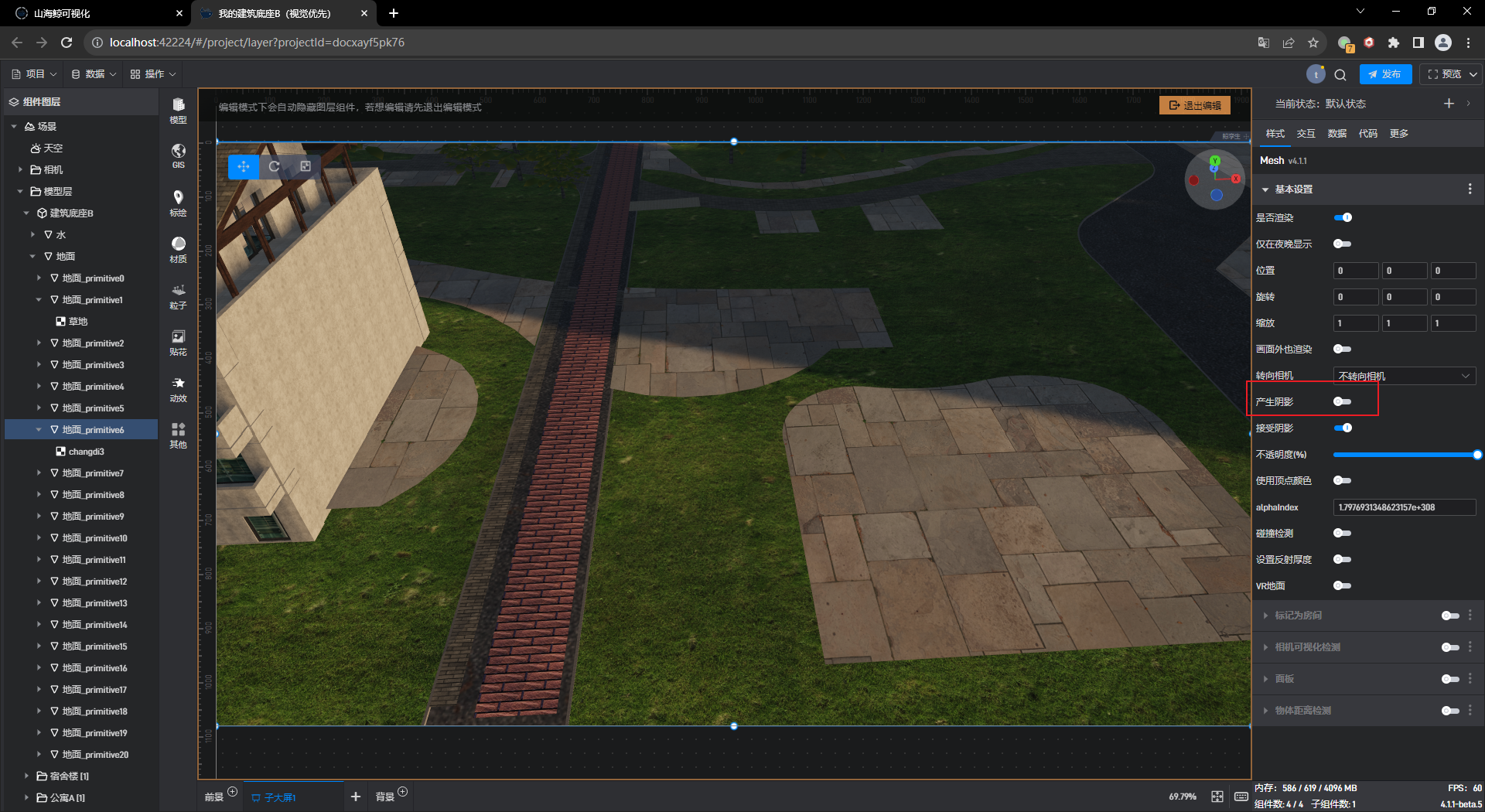Open the 动效 (animation) sidebar icon
This screenshot has height=812, width=1485.
click(x=178, y=388)
